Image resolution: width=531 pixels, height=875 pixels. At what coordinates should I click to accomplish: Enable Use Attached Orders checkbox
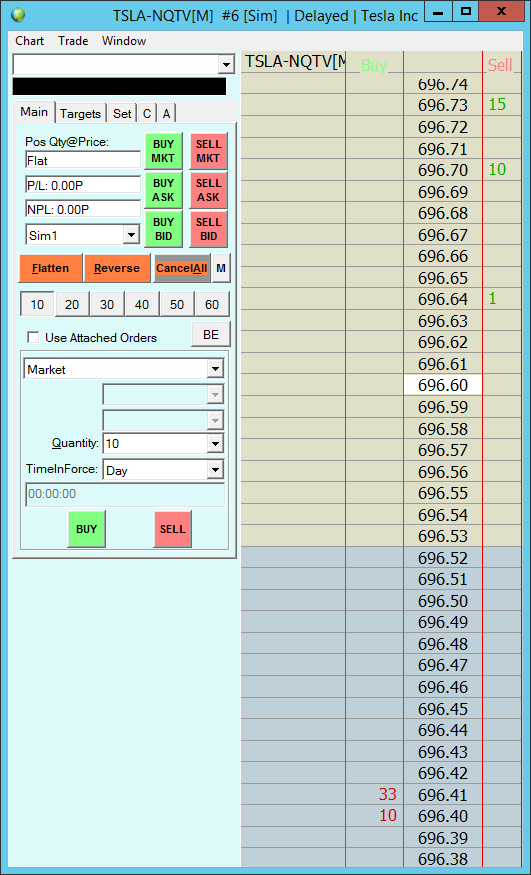(x=33, y=338)
